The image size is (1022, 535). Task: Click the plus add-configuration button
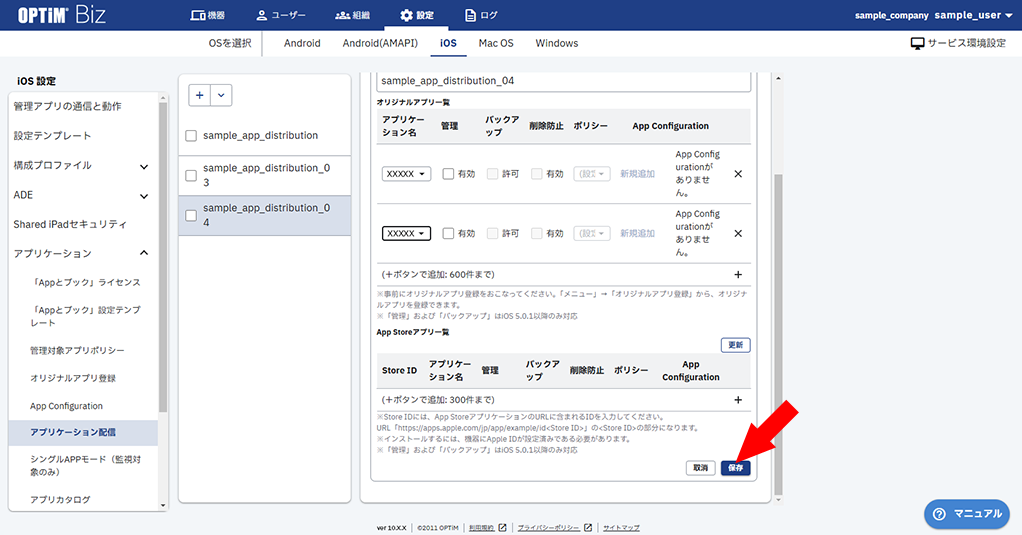coord(199,95)
